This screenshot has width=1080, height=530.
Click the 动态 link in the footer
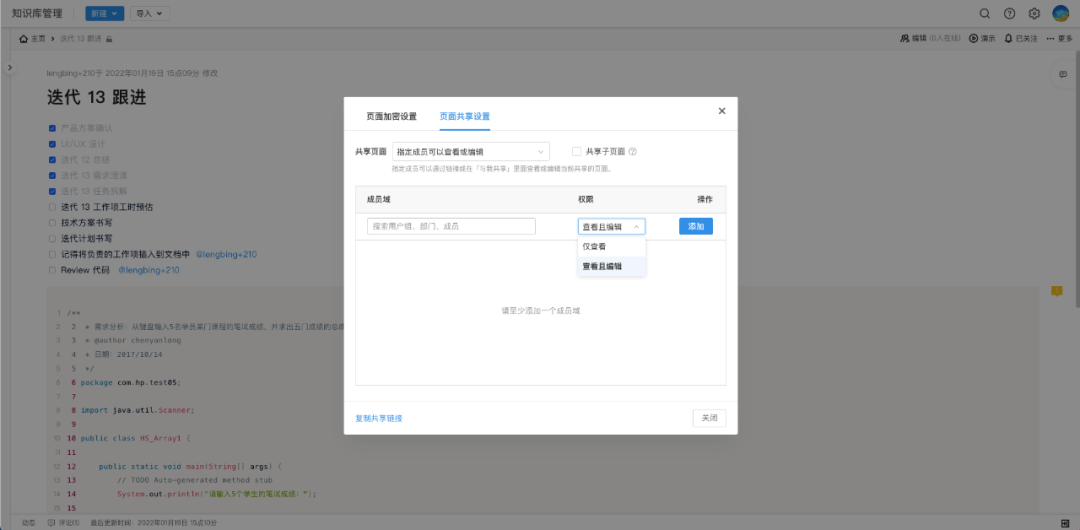29,523
